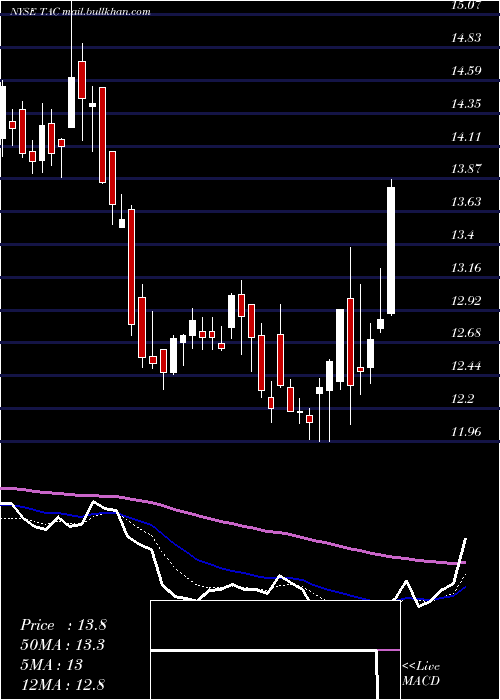Select the 13.87 price axis label
The image size is (500, 700).
pyautogui.click(x=466, y=169)
